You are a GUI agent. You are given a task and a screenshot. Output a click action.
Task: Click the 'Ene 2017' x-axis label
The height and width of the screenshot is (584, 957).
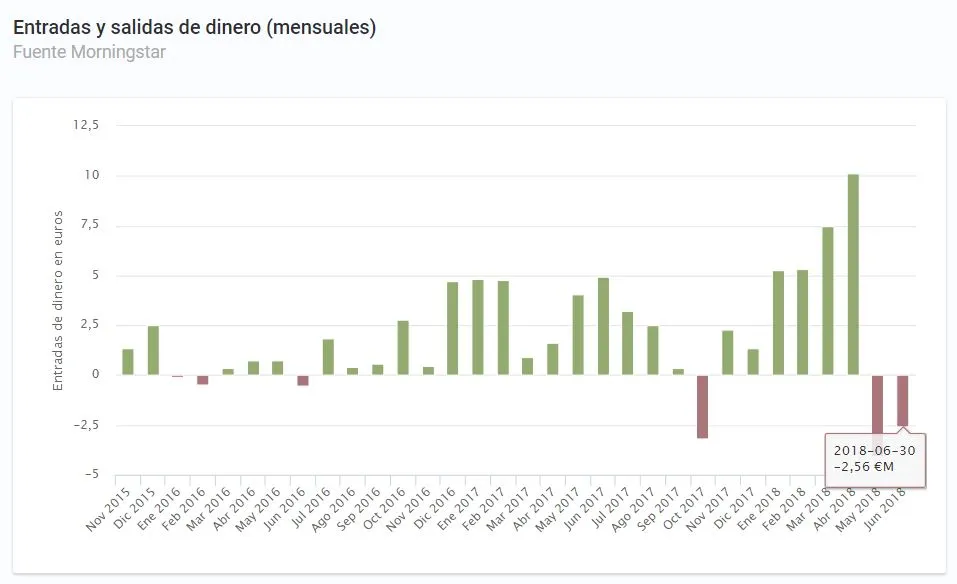[x=464, y=506]
